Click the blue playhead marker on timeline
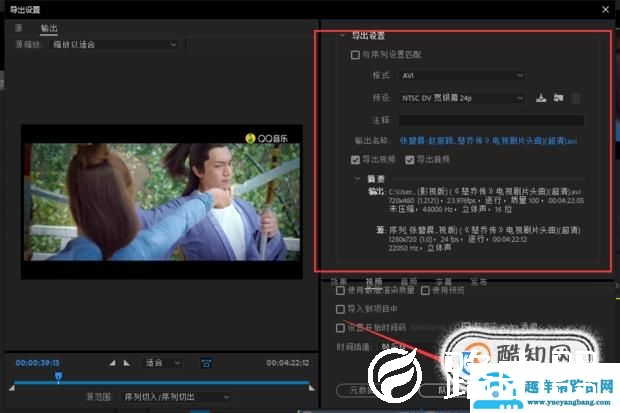This screenshot has width=620, height=413. pyautogui.click(x=59, y=376)
